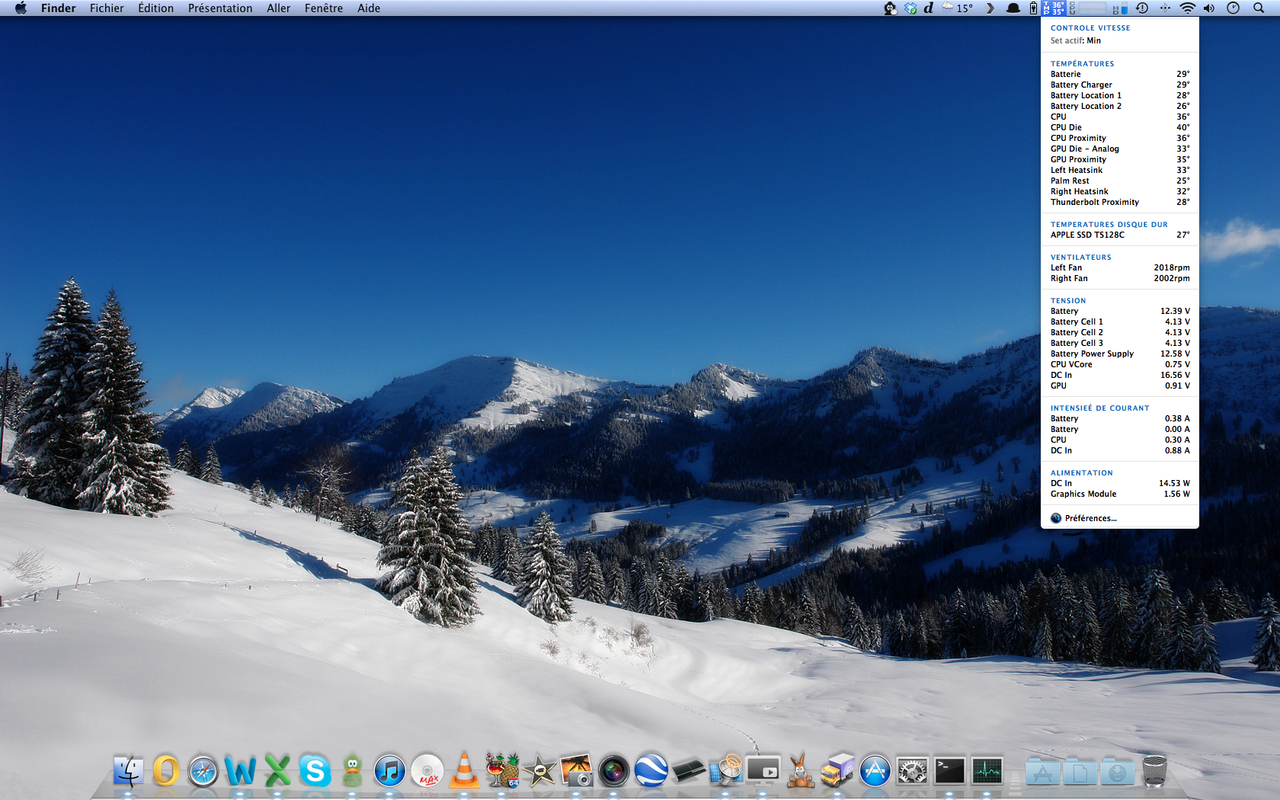
Task: Open System Preferences gear in Dock
Action: coord(912,770)
